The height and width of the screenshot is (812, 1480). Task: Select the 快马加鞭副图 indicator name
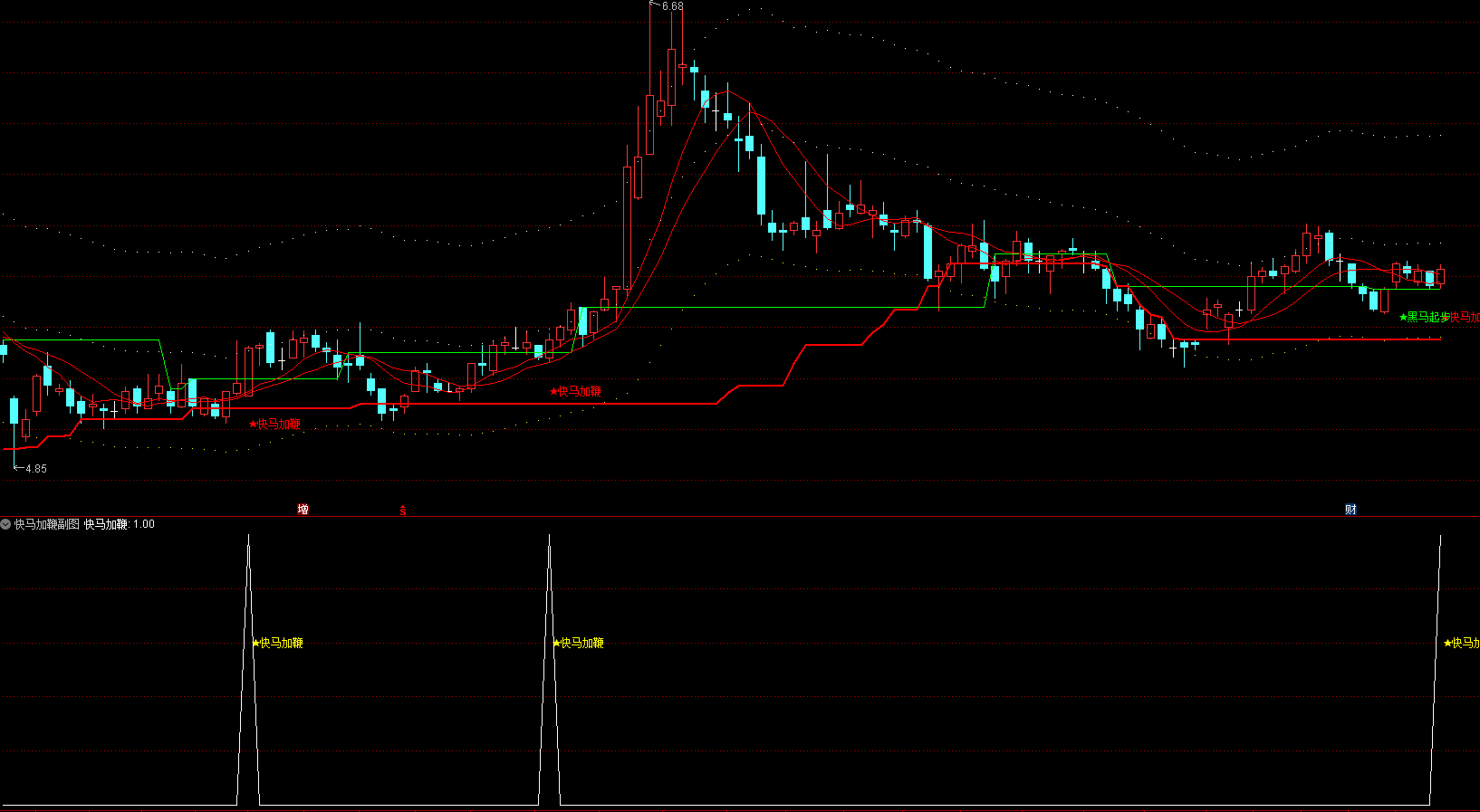[x=46, y=524]
